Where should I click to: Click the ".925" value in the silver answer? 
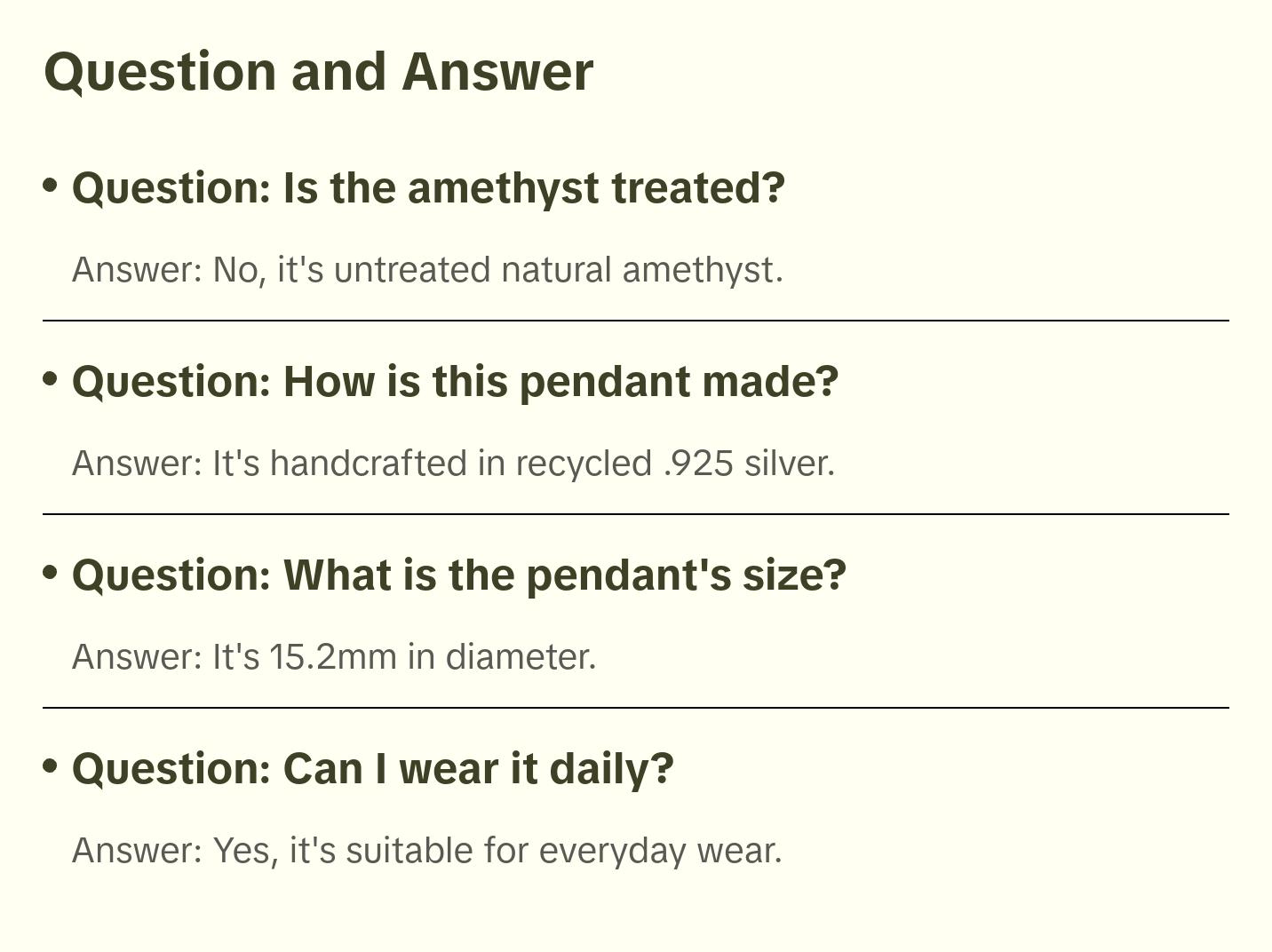point(698,464)
